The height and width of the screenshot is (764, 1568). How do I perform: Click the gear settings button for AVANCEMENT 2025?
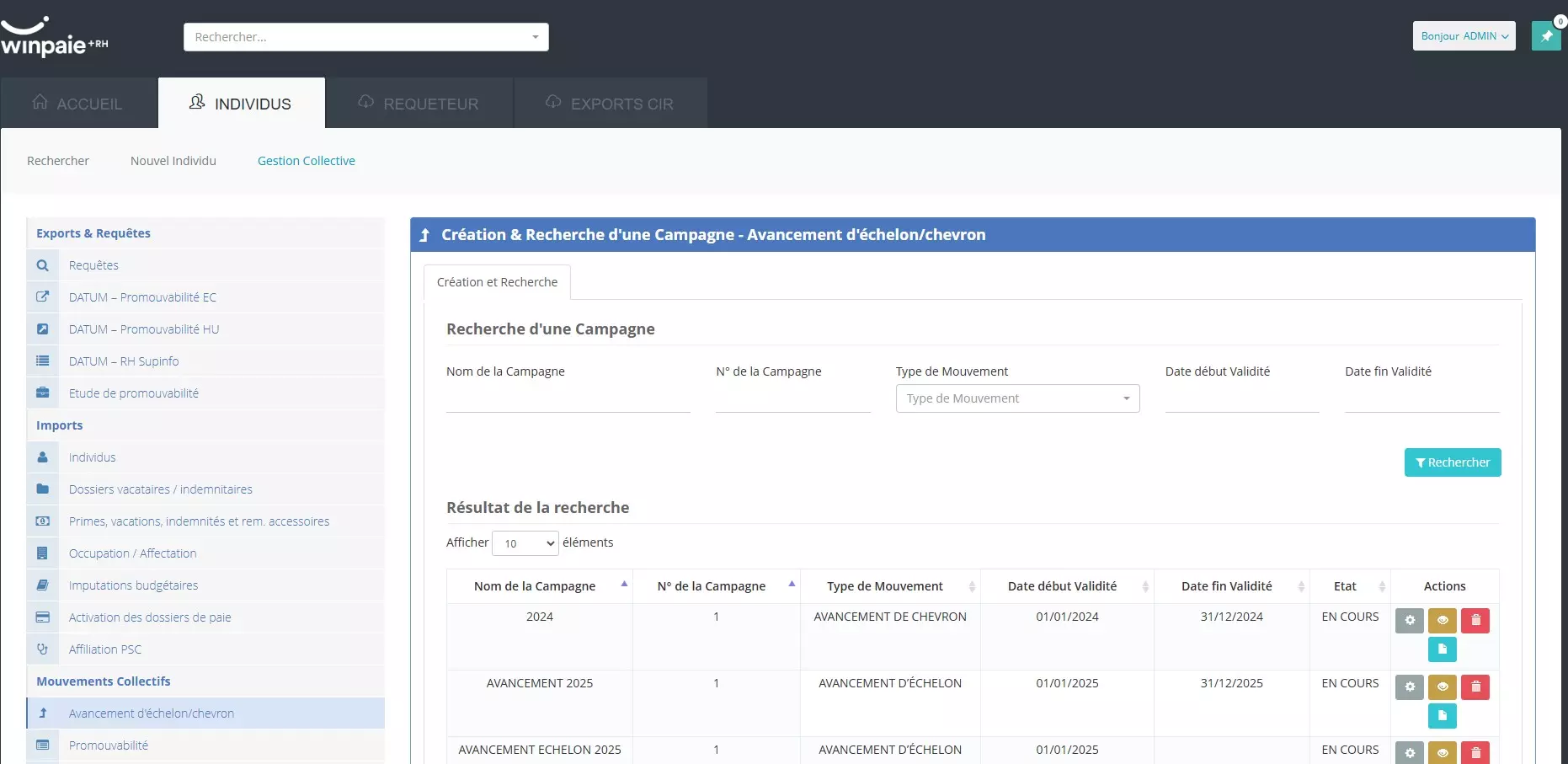1410,687
